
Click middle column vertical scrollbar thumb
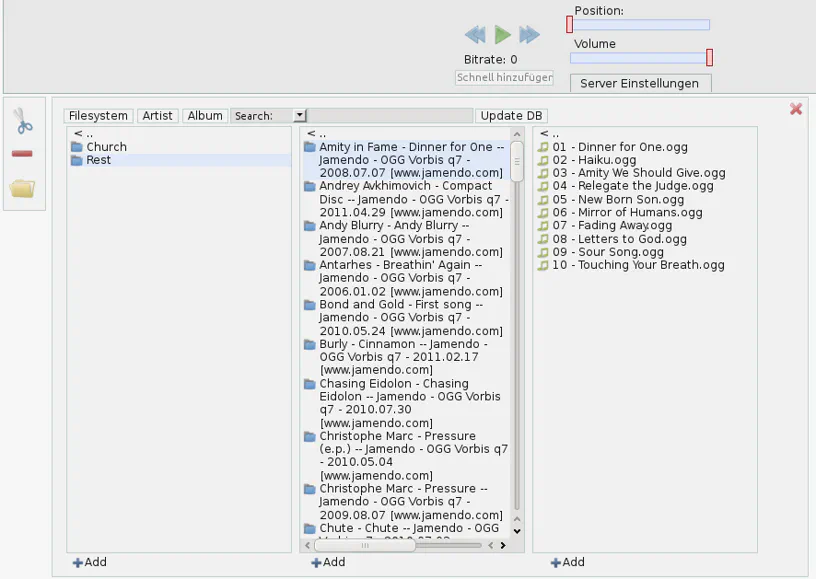[517, 162]
